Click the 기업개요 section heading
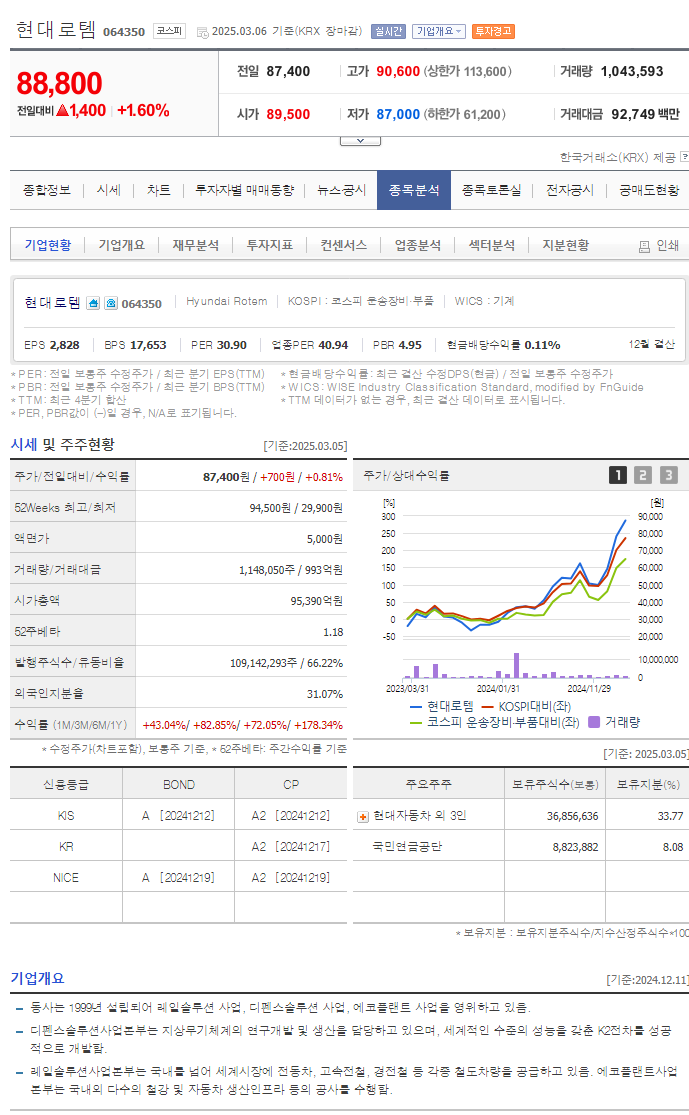The image size is (689, 1115). pyautogui.click(x=37, y=978)
